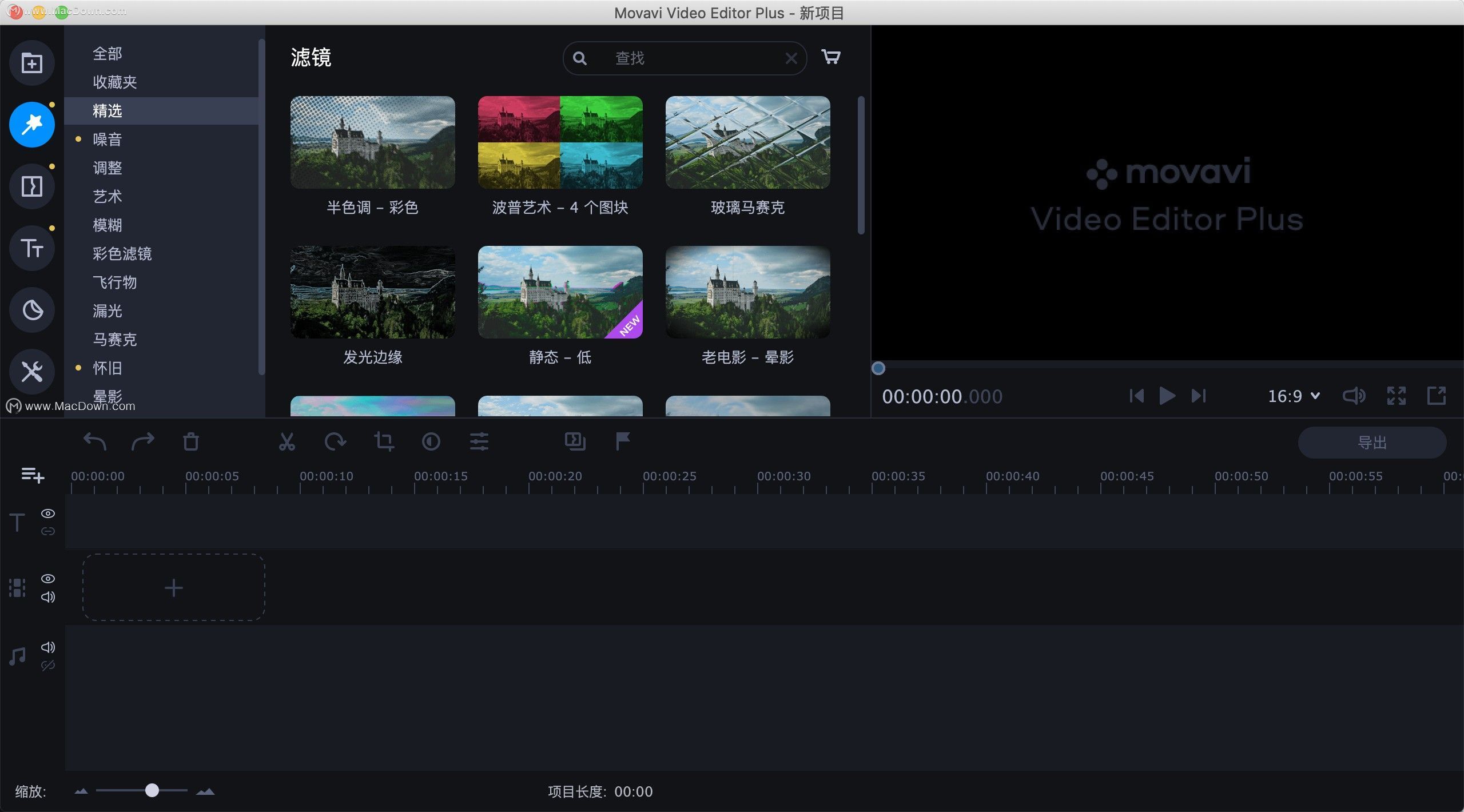Detach the preview window

coord(1437,396)
